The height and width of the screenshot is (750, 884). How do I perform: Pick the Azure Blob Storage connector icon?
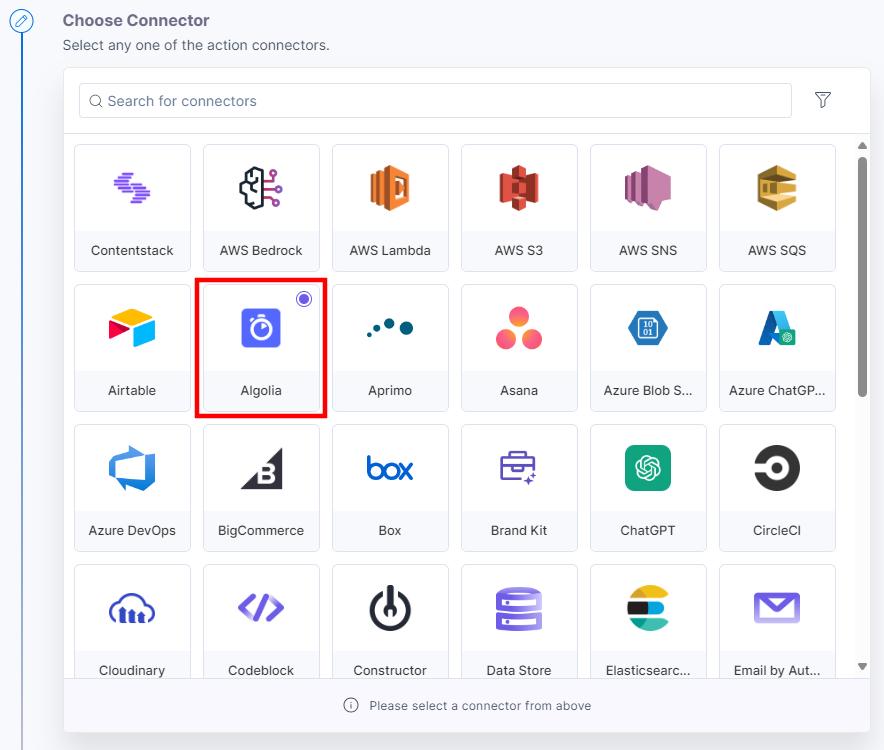[648, 328]
